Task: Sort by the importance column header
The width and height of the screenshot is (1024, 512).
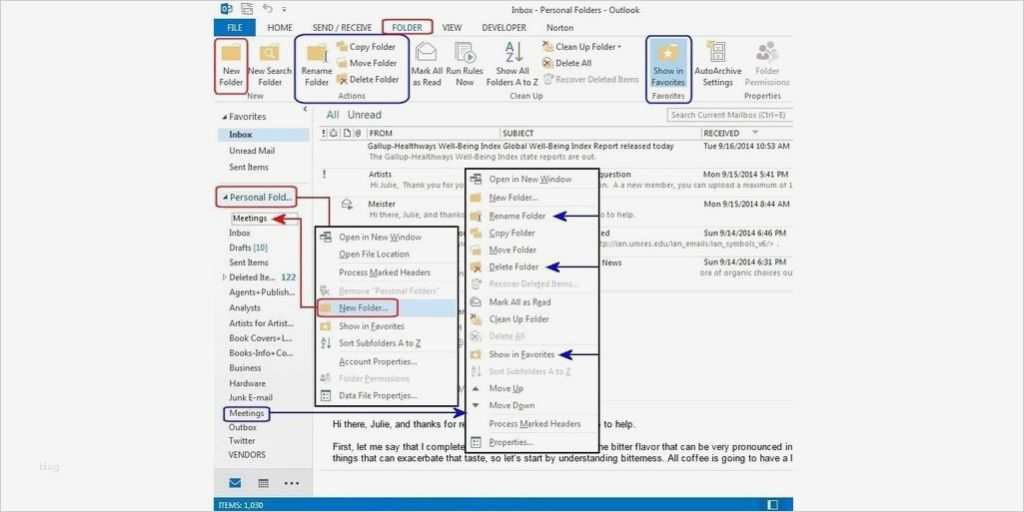Action: click(323, 133)
